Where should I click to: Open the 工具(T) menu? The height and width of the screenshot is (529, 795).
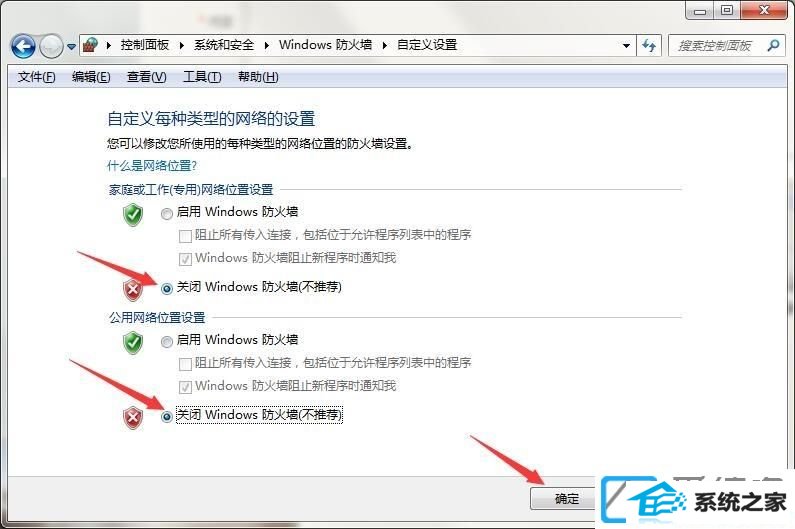202,77
